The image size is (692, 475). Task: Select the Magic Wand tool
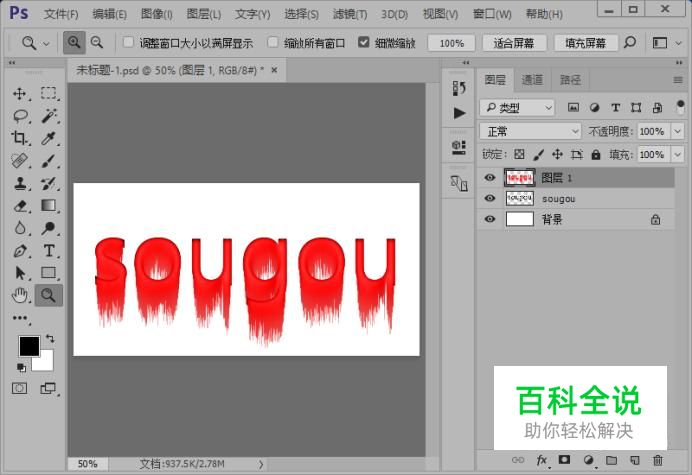click(49, 116)
